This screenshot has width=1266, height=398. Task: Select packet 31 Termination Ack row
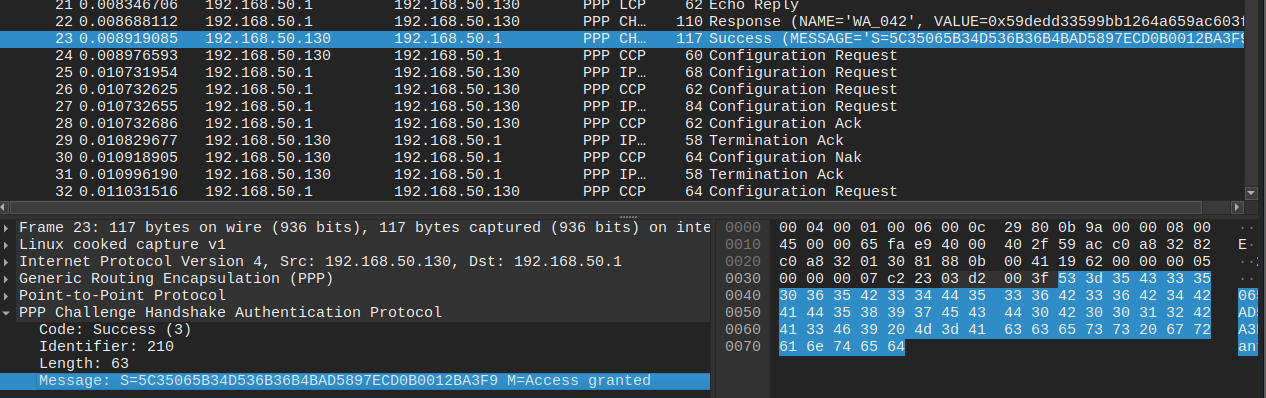tap(621, 174)
